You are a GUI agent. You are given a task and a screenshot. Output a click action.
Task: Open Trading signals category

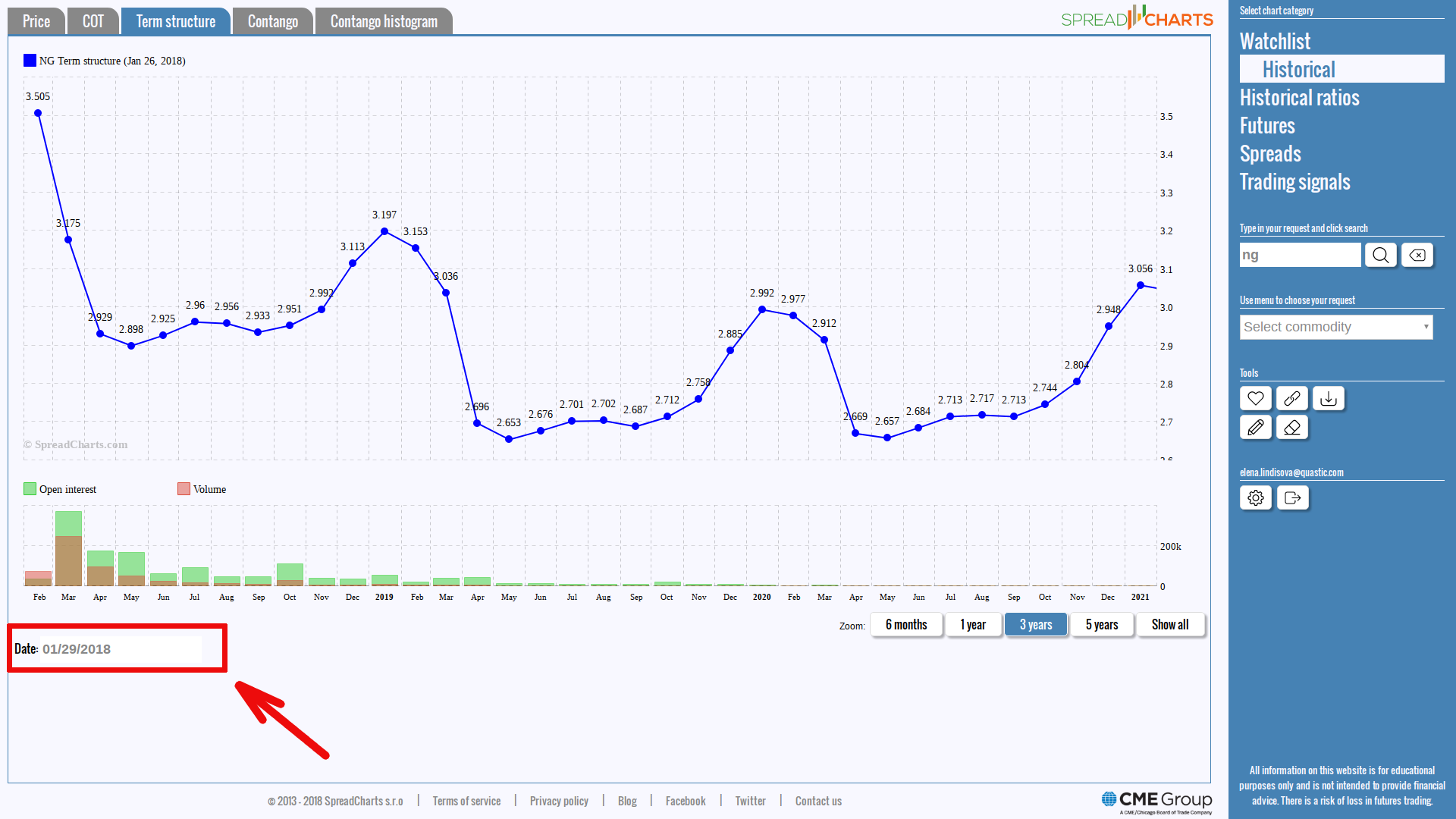[1294, 181]
